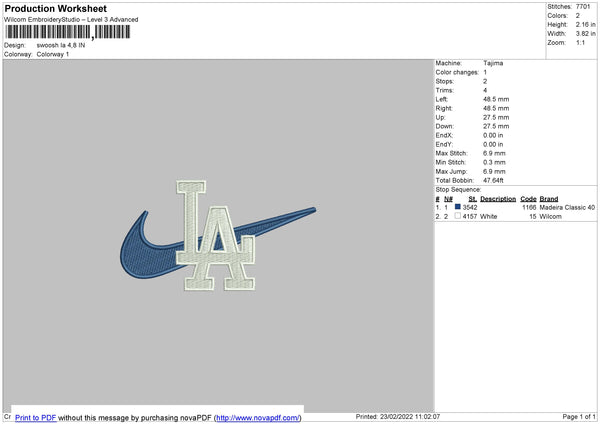
Task: Click the zoom value 1:1
Action: tap(580, 42)
